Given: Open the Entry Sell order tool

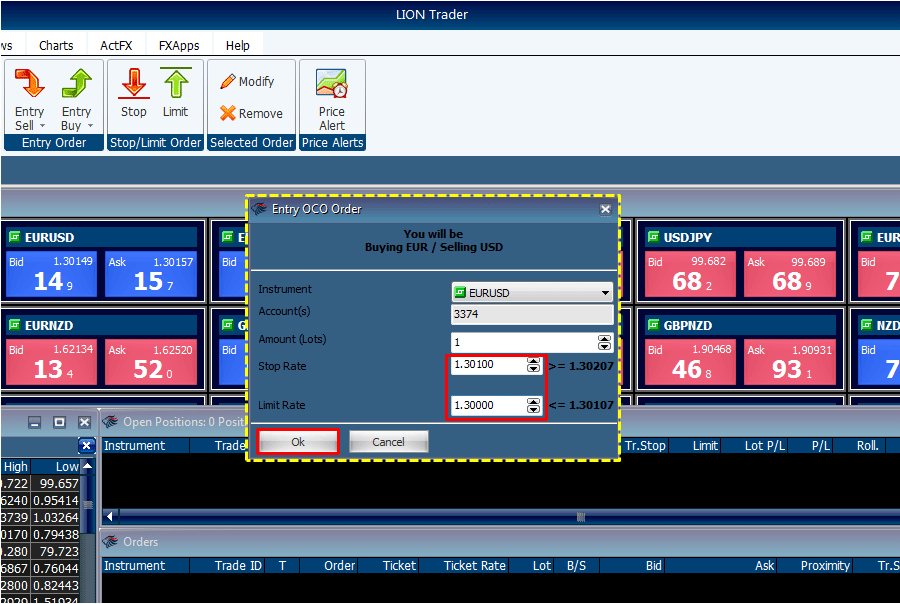Looking at the screenshot, I should click(29, 99).
